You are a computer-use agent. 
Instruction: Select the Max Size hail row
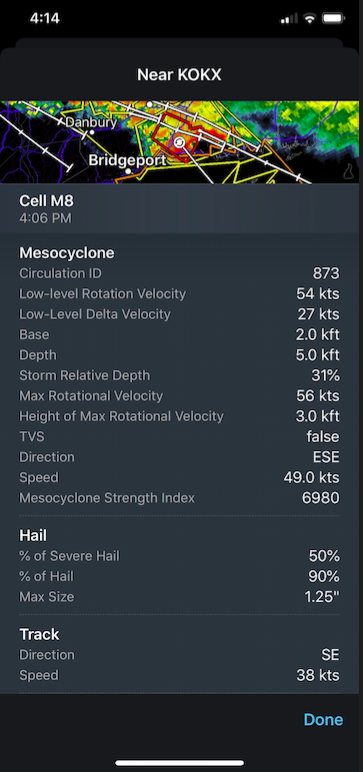(179, 597)
